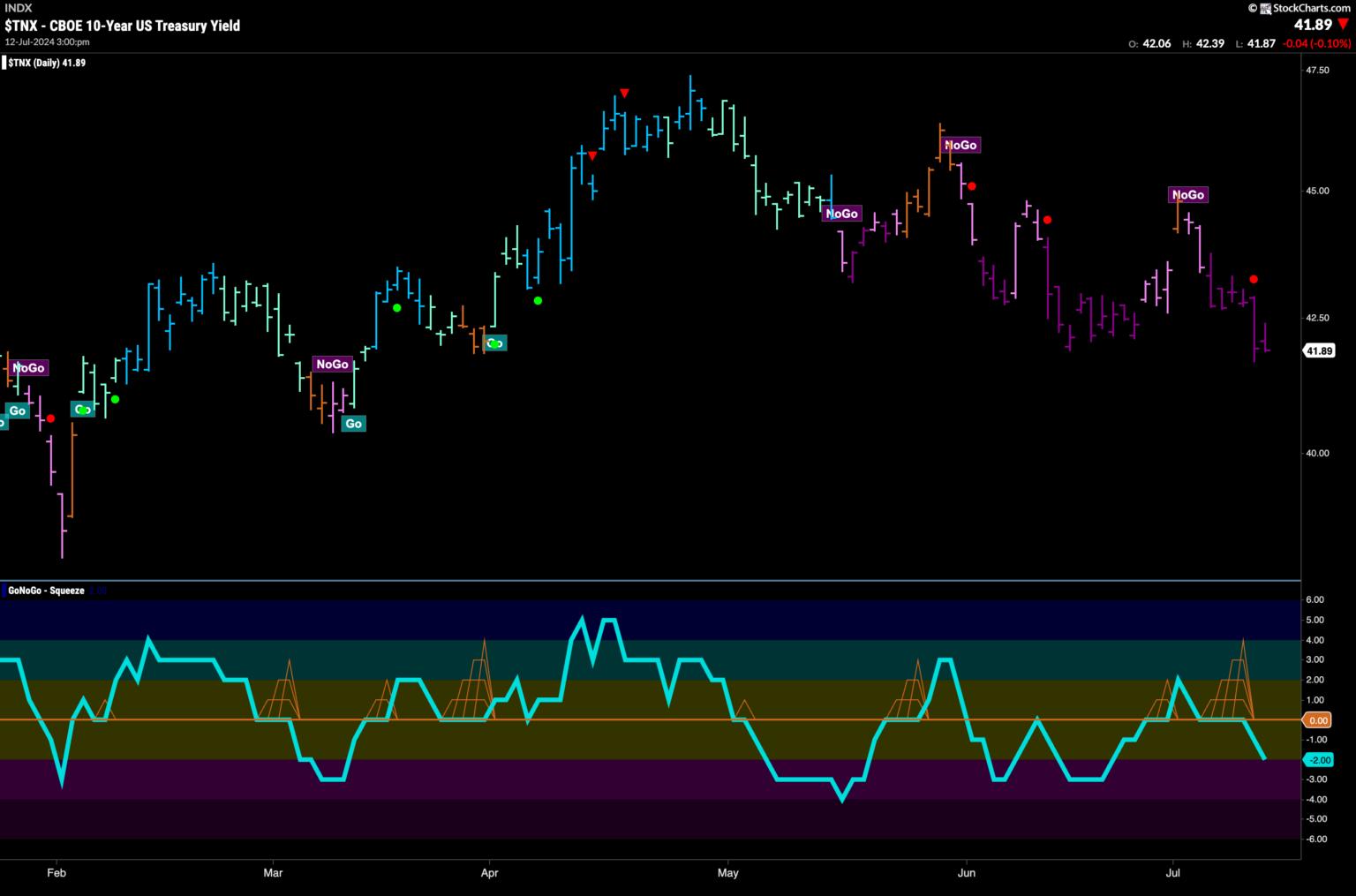Click the red down arrow beside 41.89
The height and width of the screenshot is (896, 1356).
[1343, 25]
